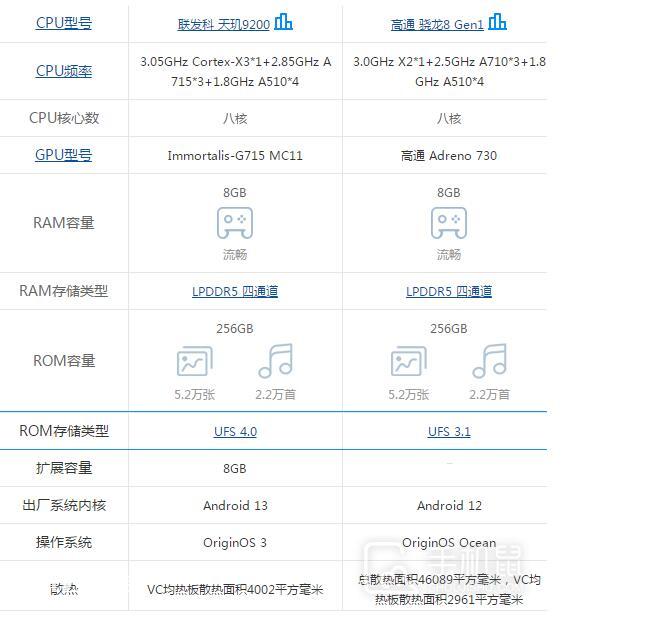Click the photo icon above right 5.2万张

[408, 361]
